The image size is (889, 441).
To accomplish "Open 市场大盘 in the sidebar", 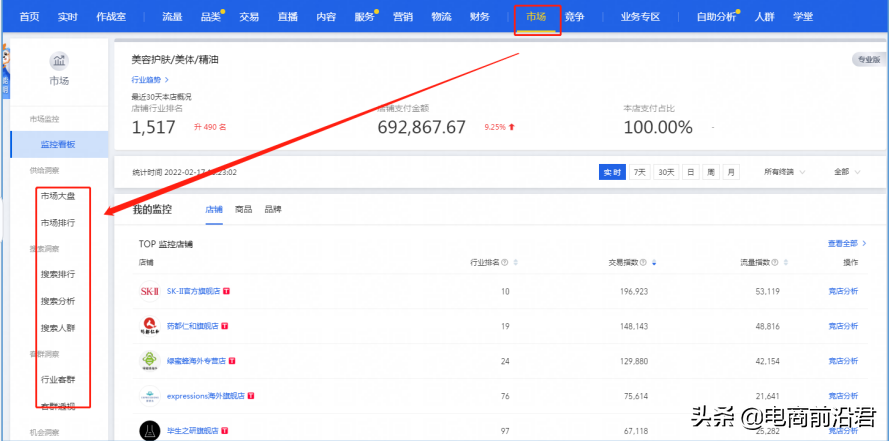I will 57,196.
